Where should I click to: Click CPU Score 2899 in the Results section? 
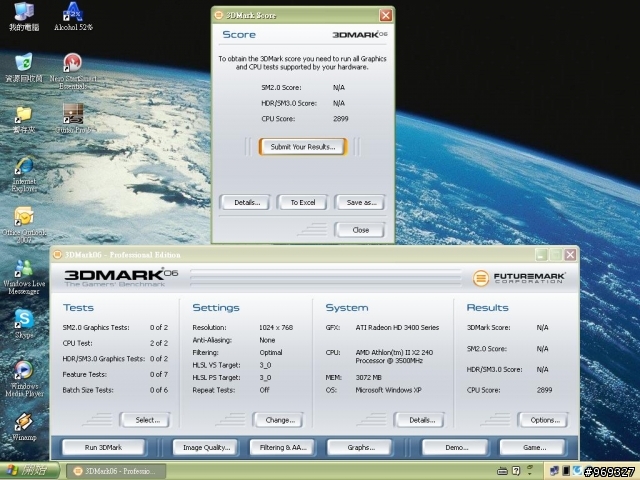click(544, 390)
